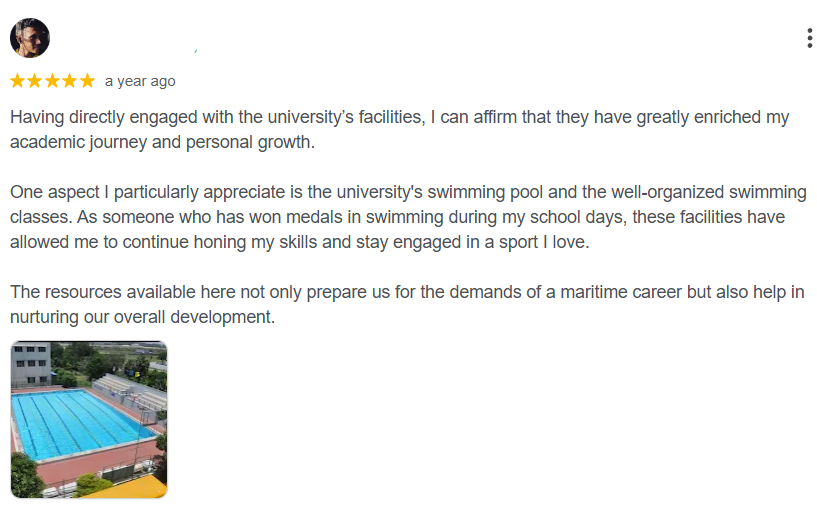Click the paragraph starting "One aspect I particularly"
817x507 pixels.
[x=400, y=216]
